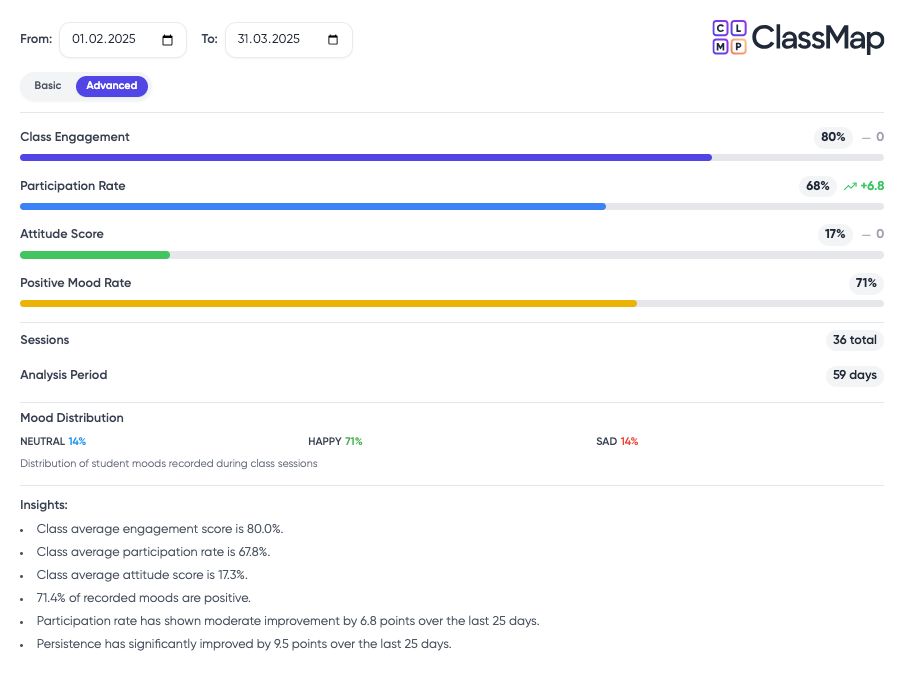The height and width of the screenshot is (674, 907).
Task: Click the attitude score 17.3% insight
Action: [142, 575]
